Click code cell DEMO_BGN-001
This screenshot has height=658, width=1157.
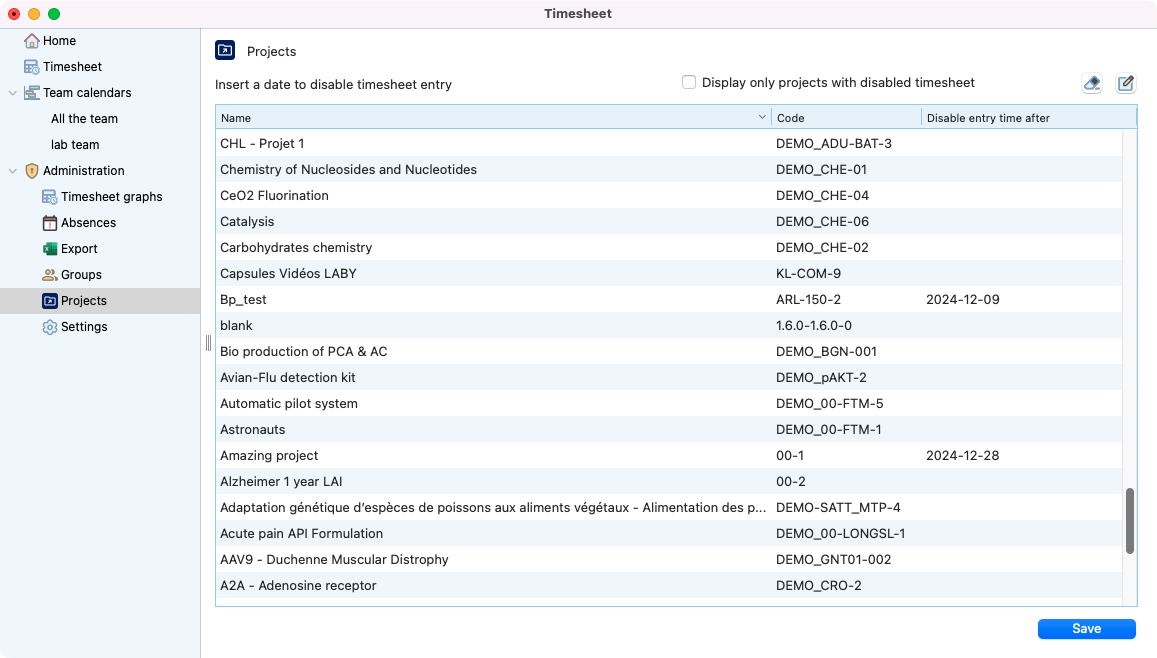coord(826,352)
